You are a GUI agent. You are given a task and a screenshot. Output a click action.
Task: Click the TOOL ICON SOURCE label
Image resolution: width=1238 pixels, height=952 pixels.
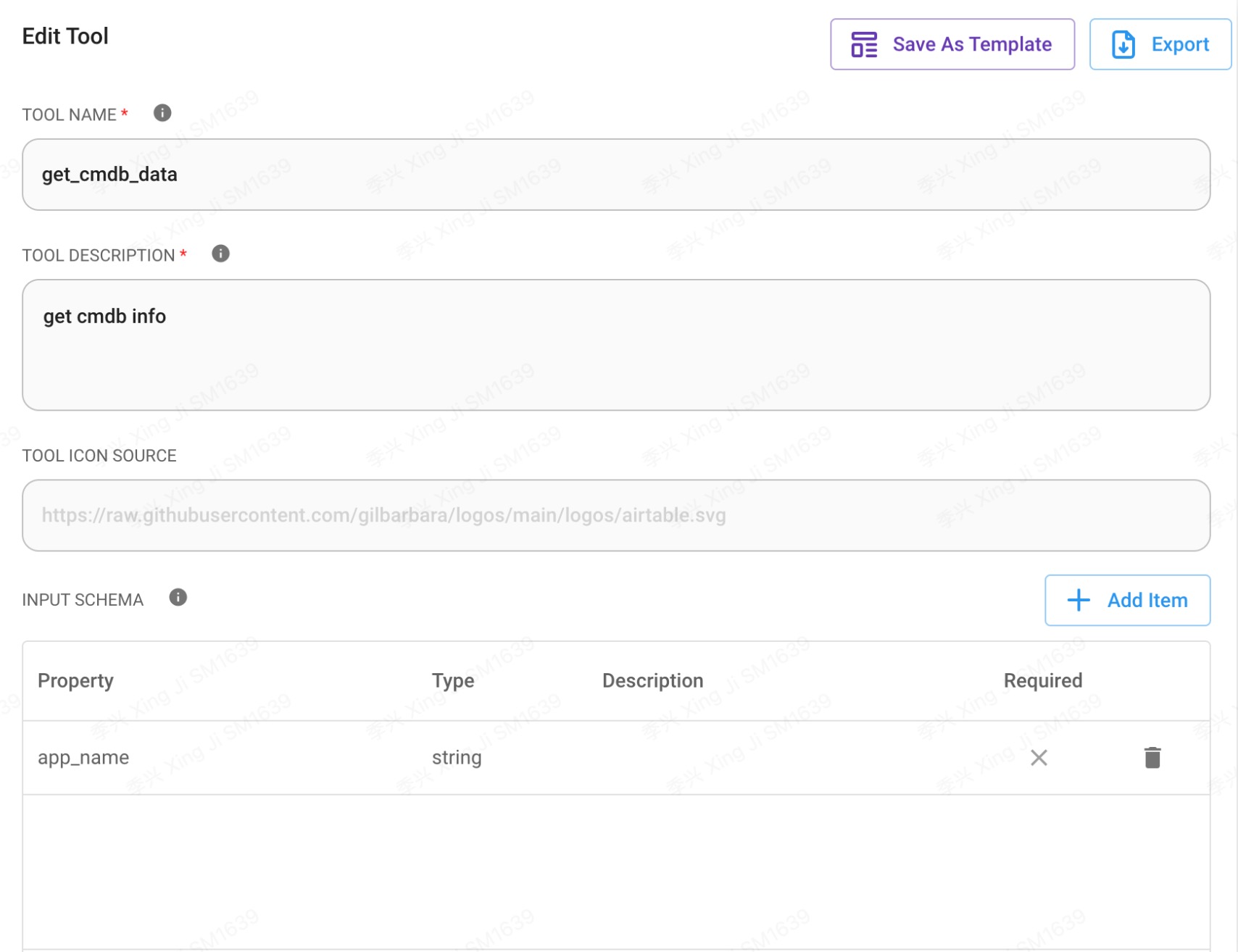pos(99,456)
